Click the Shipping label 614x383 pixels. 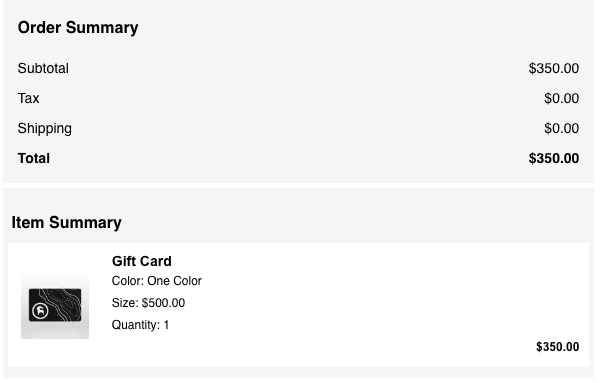[x=45, y=128]
